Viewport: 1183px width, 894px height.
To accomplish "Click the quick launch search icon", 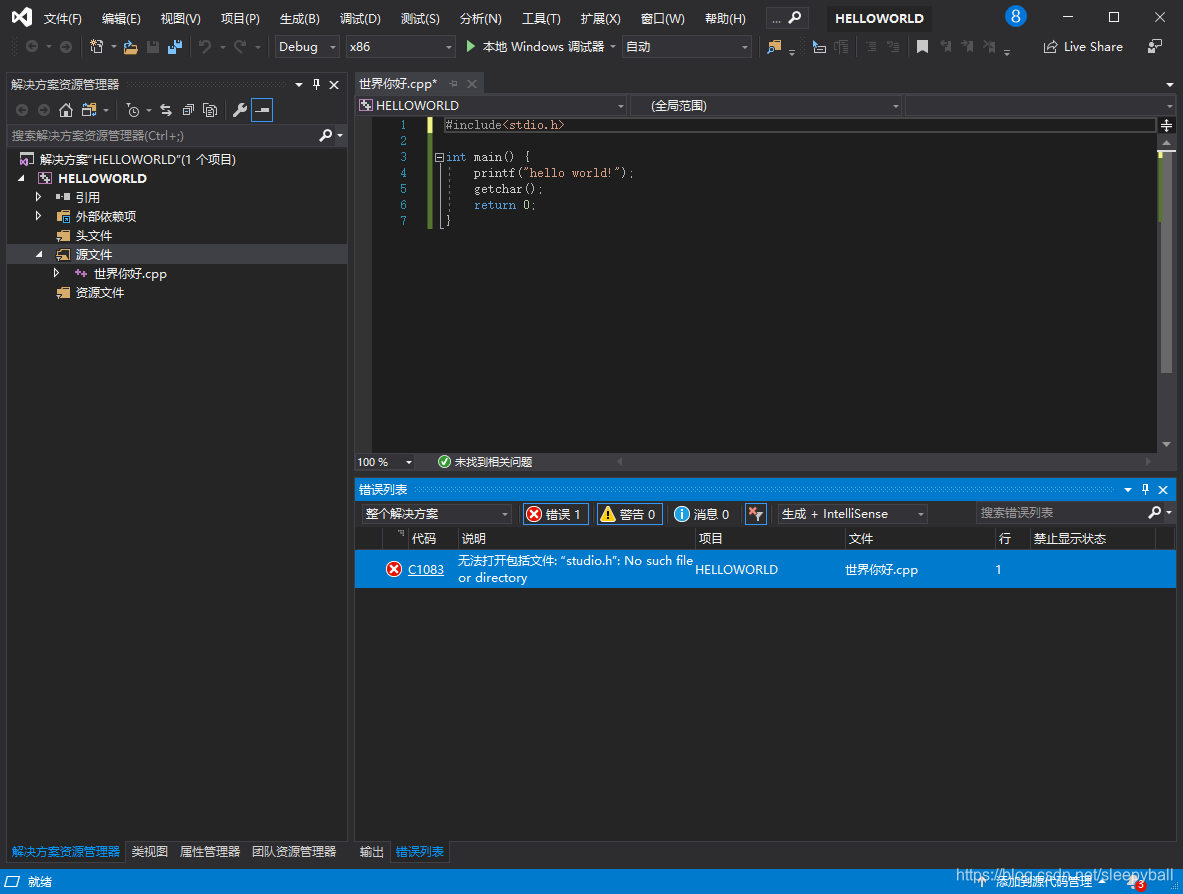I will pyautogui.click(x=794, y=17).
